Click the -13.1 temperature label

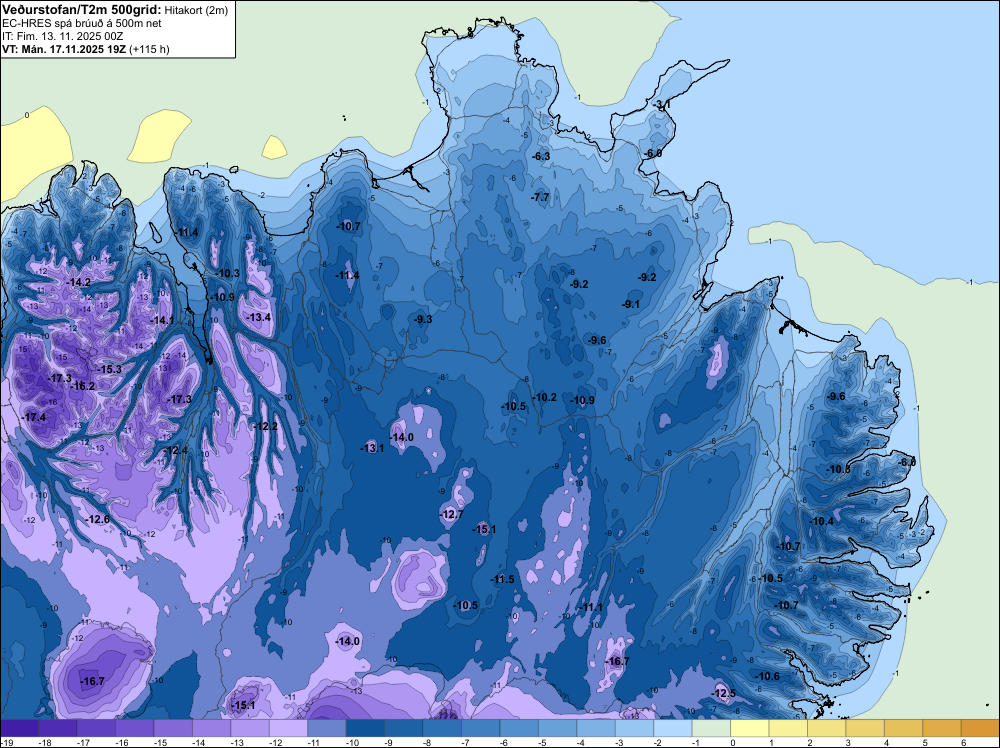click(372, 448)
